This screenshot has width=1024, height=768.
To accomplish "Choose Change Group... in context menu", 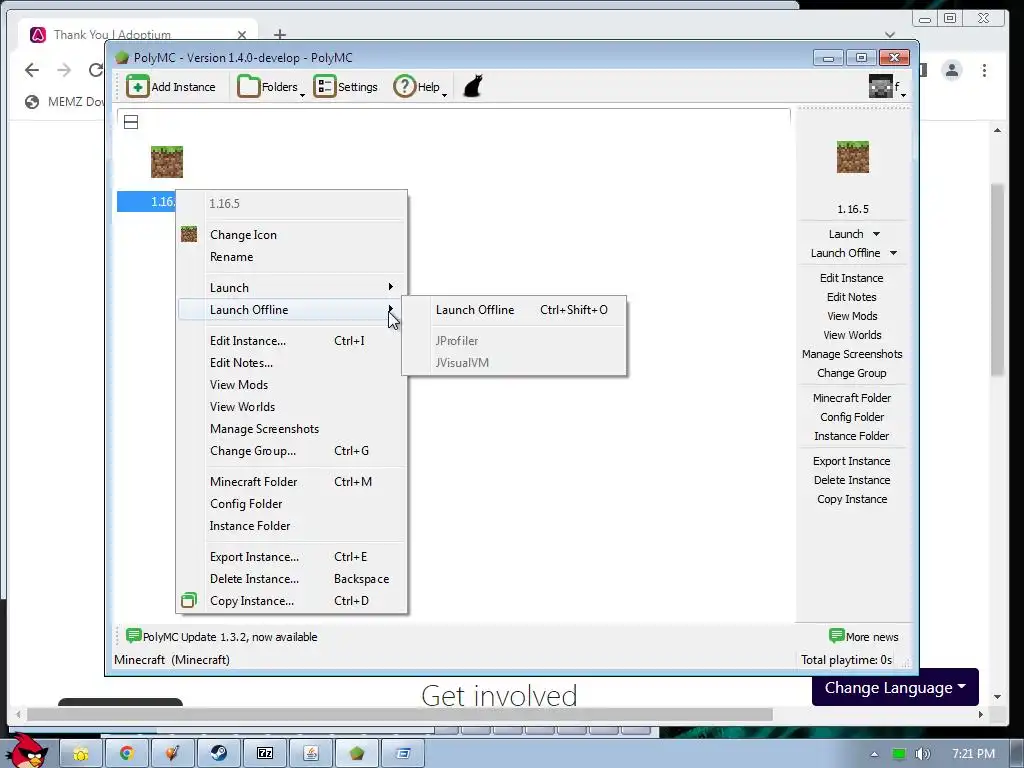I will (x=291, y=451).
